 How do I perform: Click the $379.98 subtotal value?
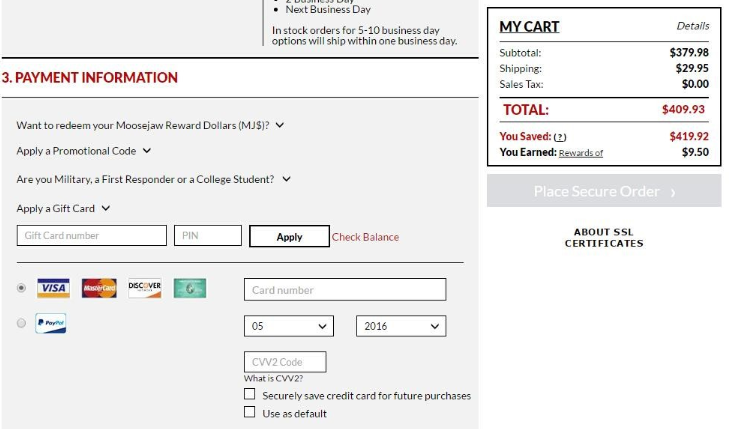(x=689, y=53)
